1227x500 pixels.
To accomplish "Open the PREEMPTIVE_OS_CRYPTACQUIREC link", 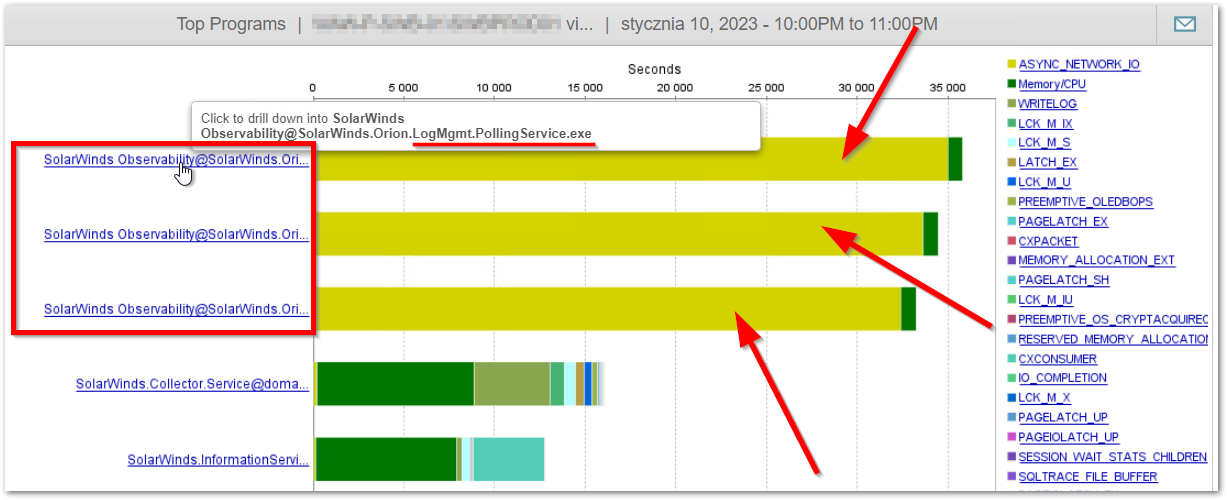I will tap(1113, 319).
